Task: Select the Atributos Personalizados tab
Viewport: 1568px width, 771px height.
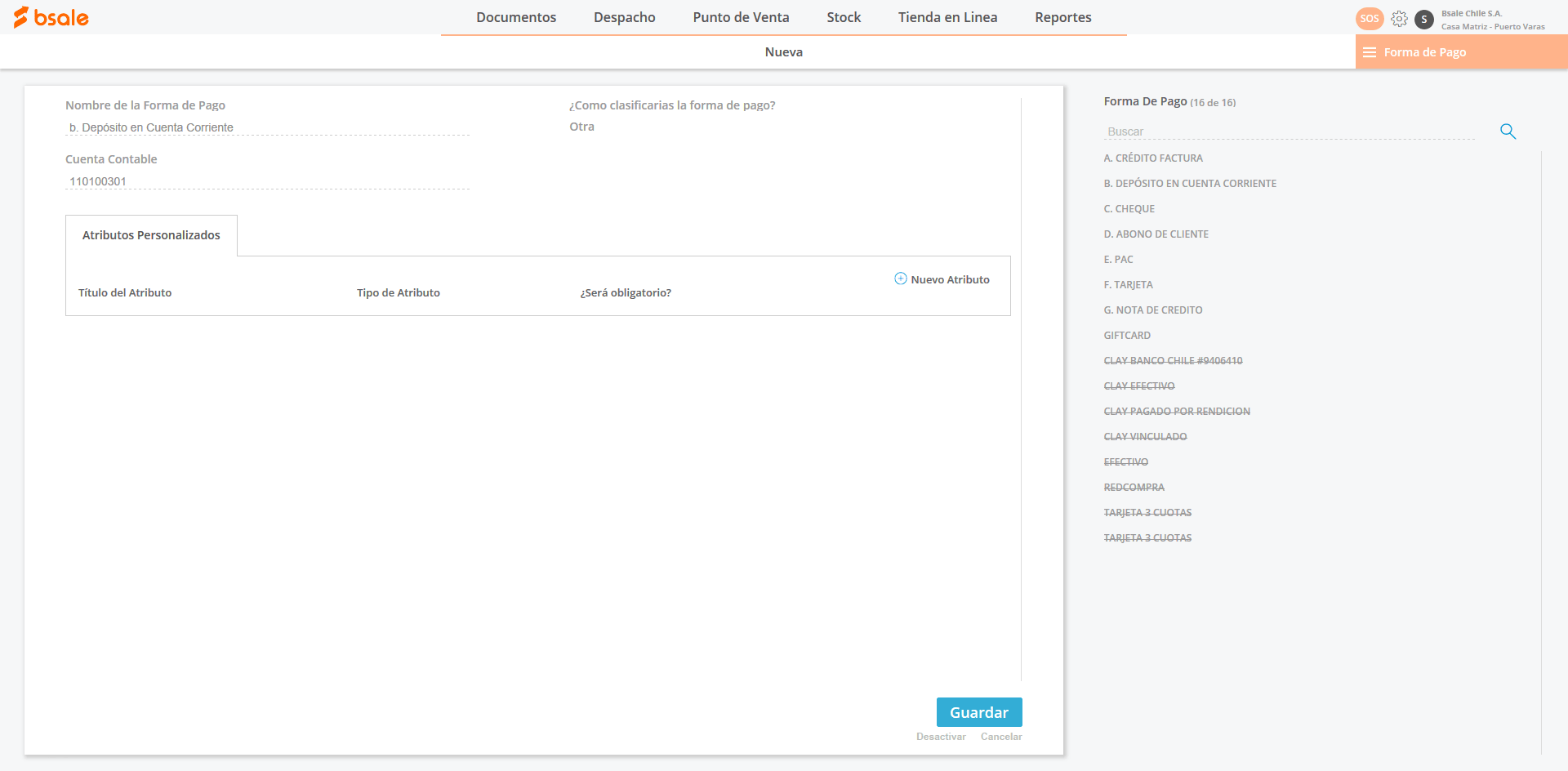Action: [x=151, y=235]
